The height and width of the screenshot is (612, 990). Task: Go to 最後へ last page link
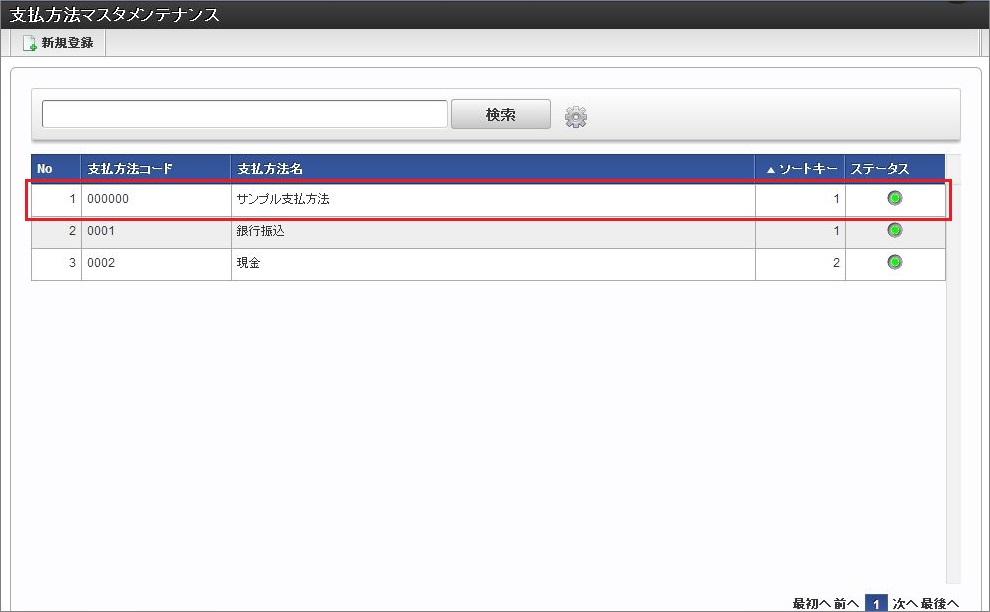coord(939,604)
